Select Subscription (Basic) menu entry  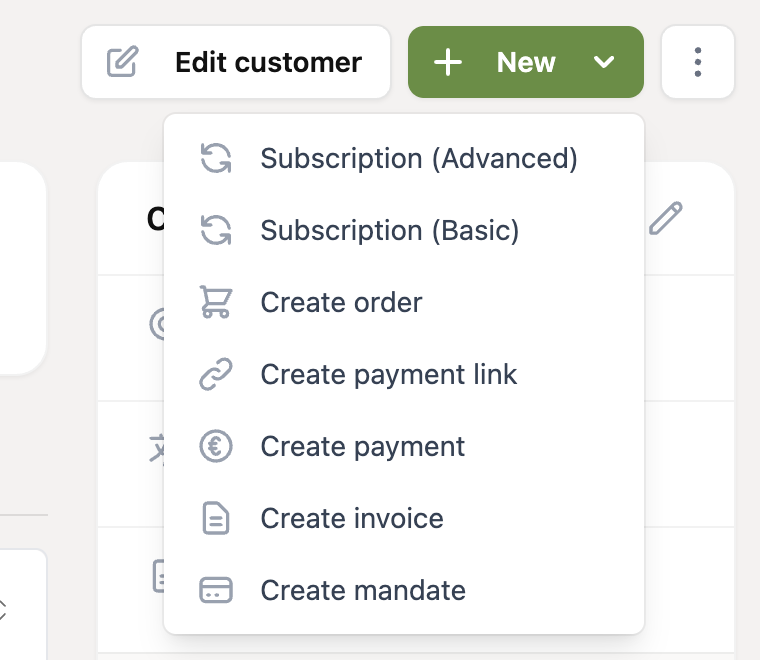click(404, 230)
